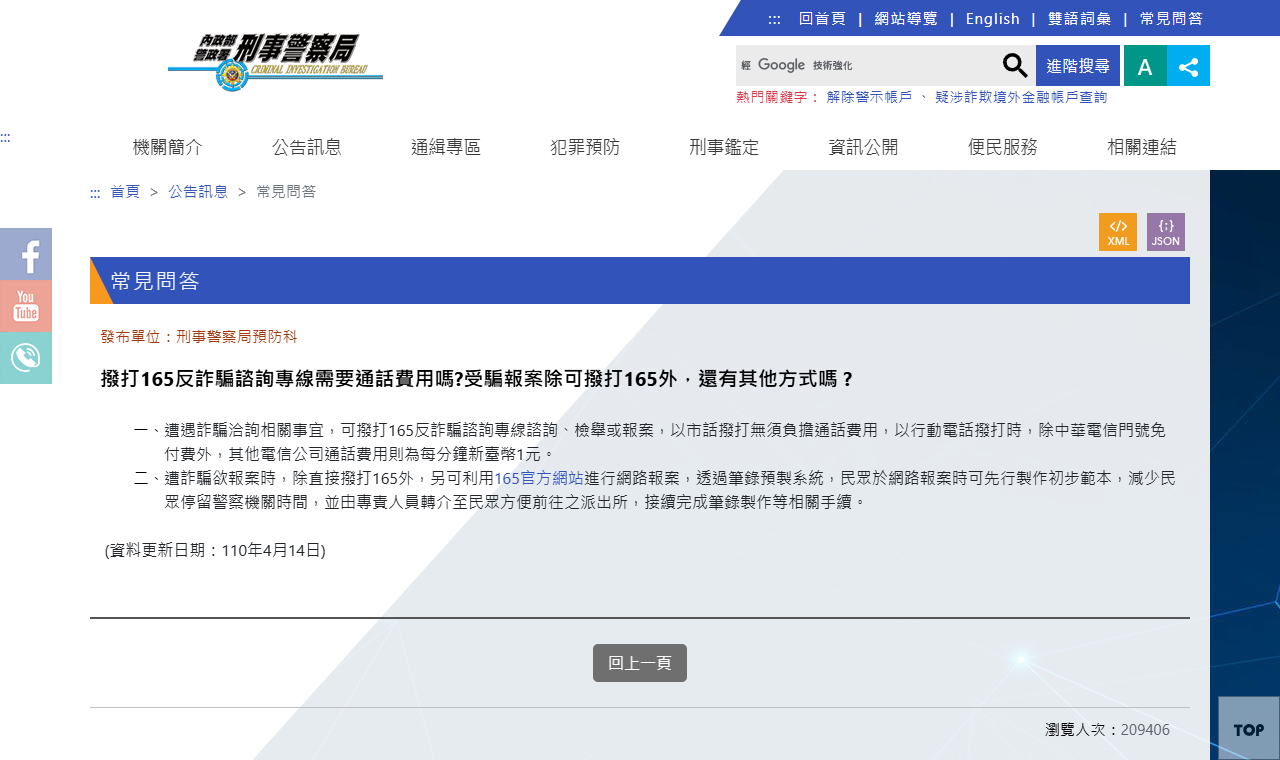Click the 回上一頁 button
The width and height of the screenshot is (1280, 760).
coord(640,663)
